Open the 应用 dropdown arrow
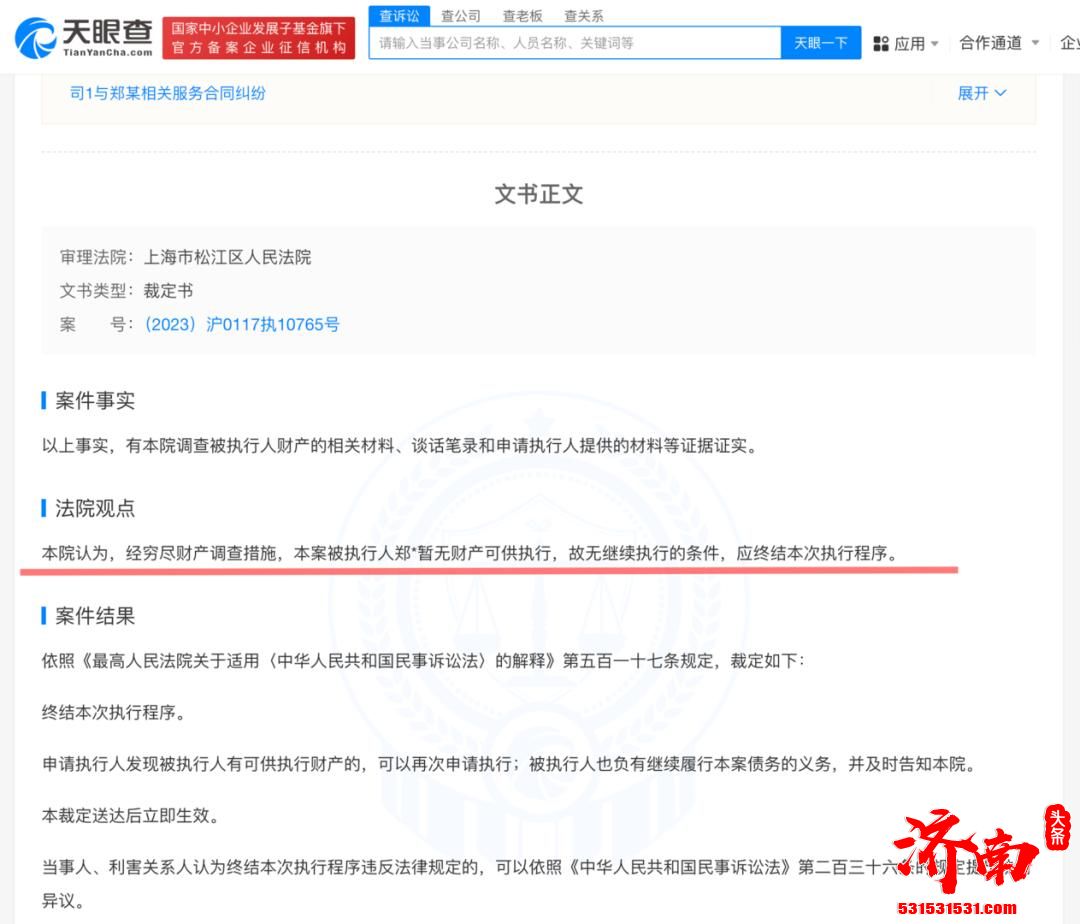Screen dimensions: 1080x924 [933, 43]
